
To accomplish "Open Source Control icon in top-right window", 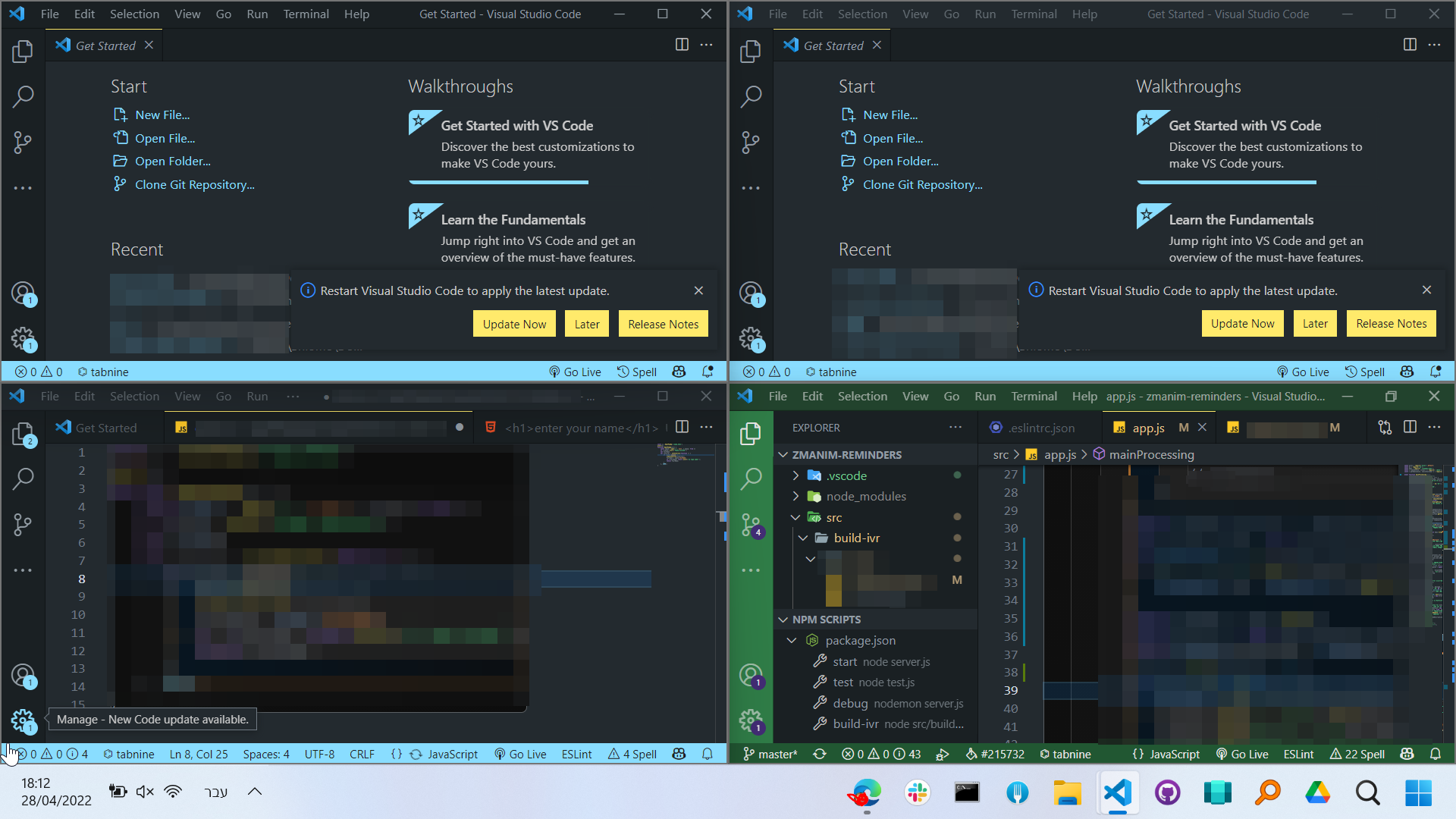I will pos(751,142).
